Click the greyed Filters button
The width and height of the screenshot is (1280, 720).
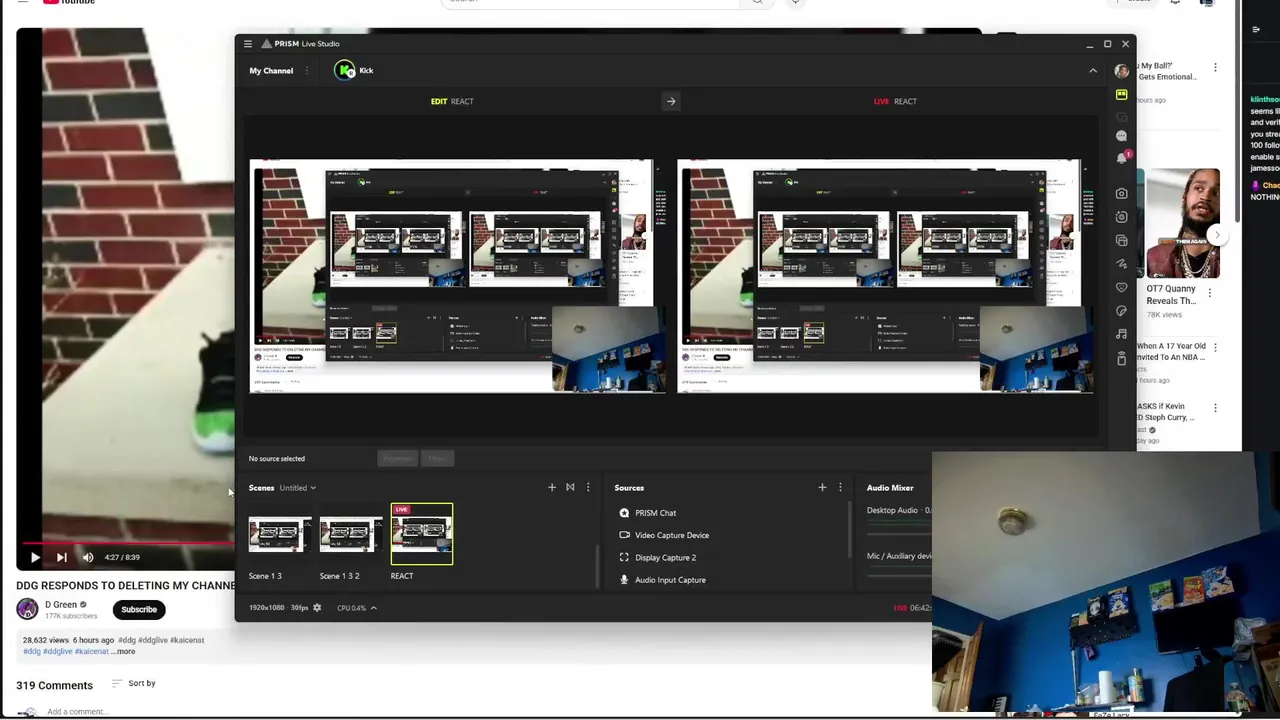437,458
